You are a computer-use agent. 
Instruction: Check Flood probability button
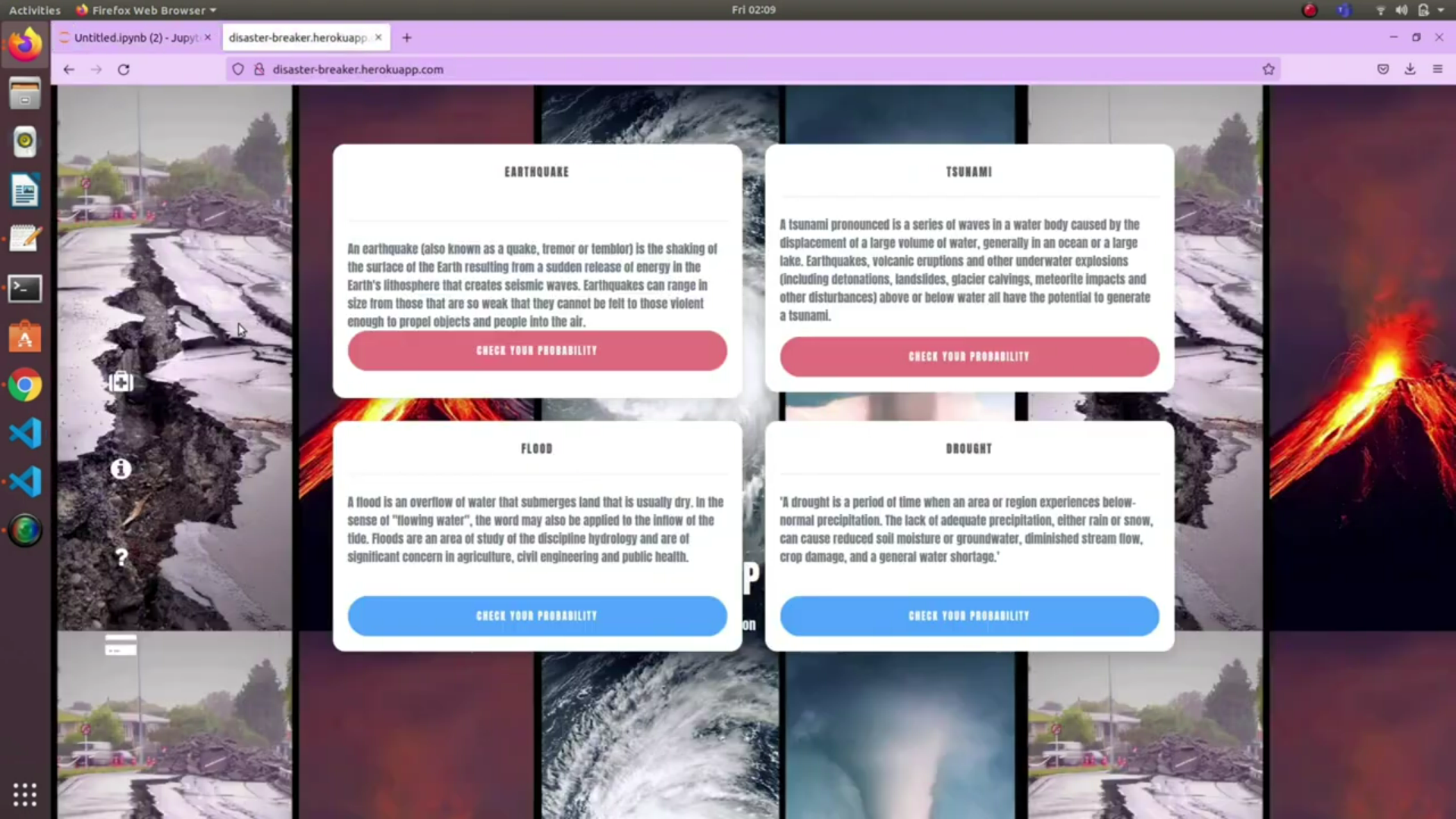537,616
